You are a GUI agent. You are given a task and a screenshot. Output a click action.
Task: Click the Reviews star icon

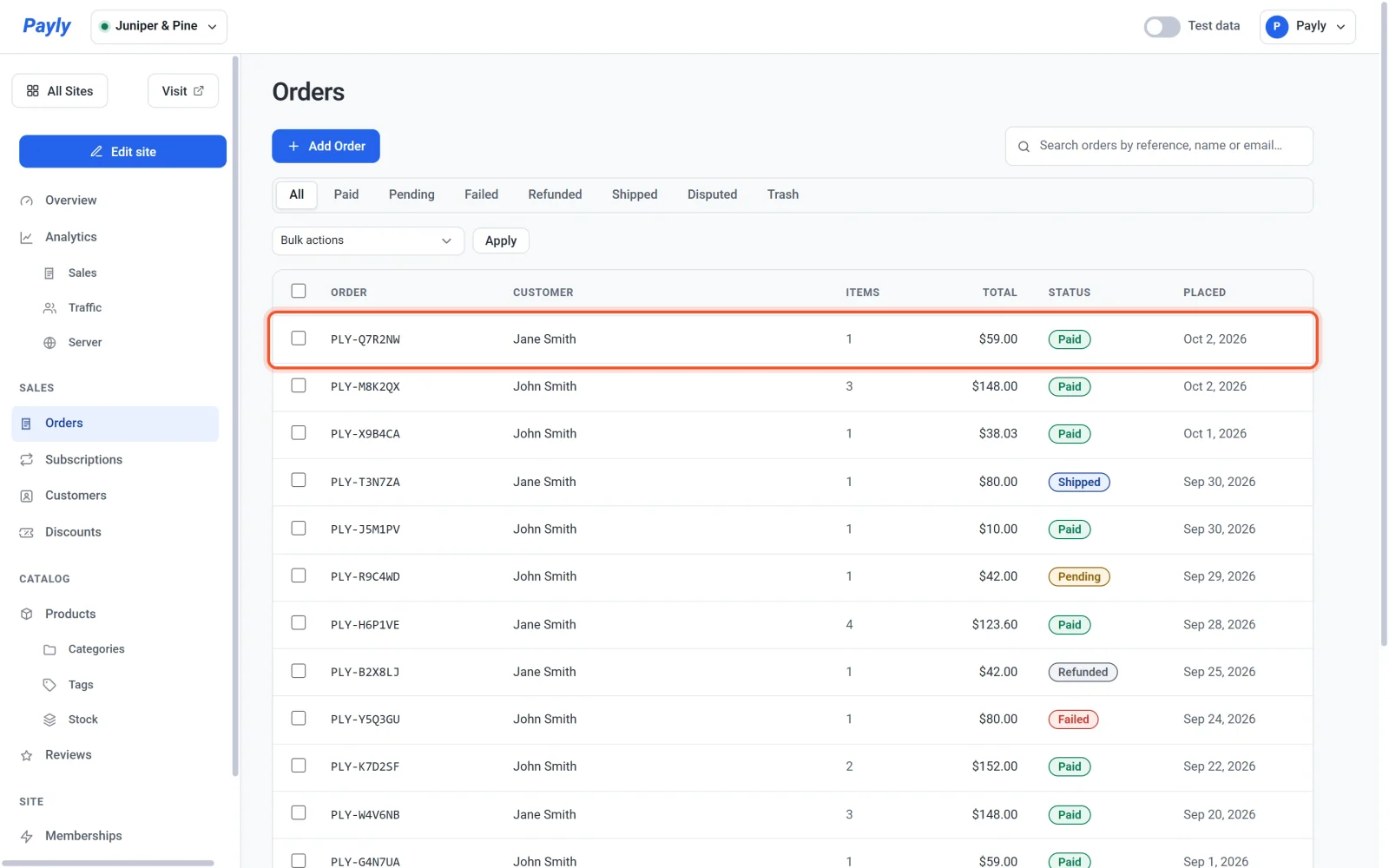27,755
